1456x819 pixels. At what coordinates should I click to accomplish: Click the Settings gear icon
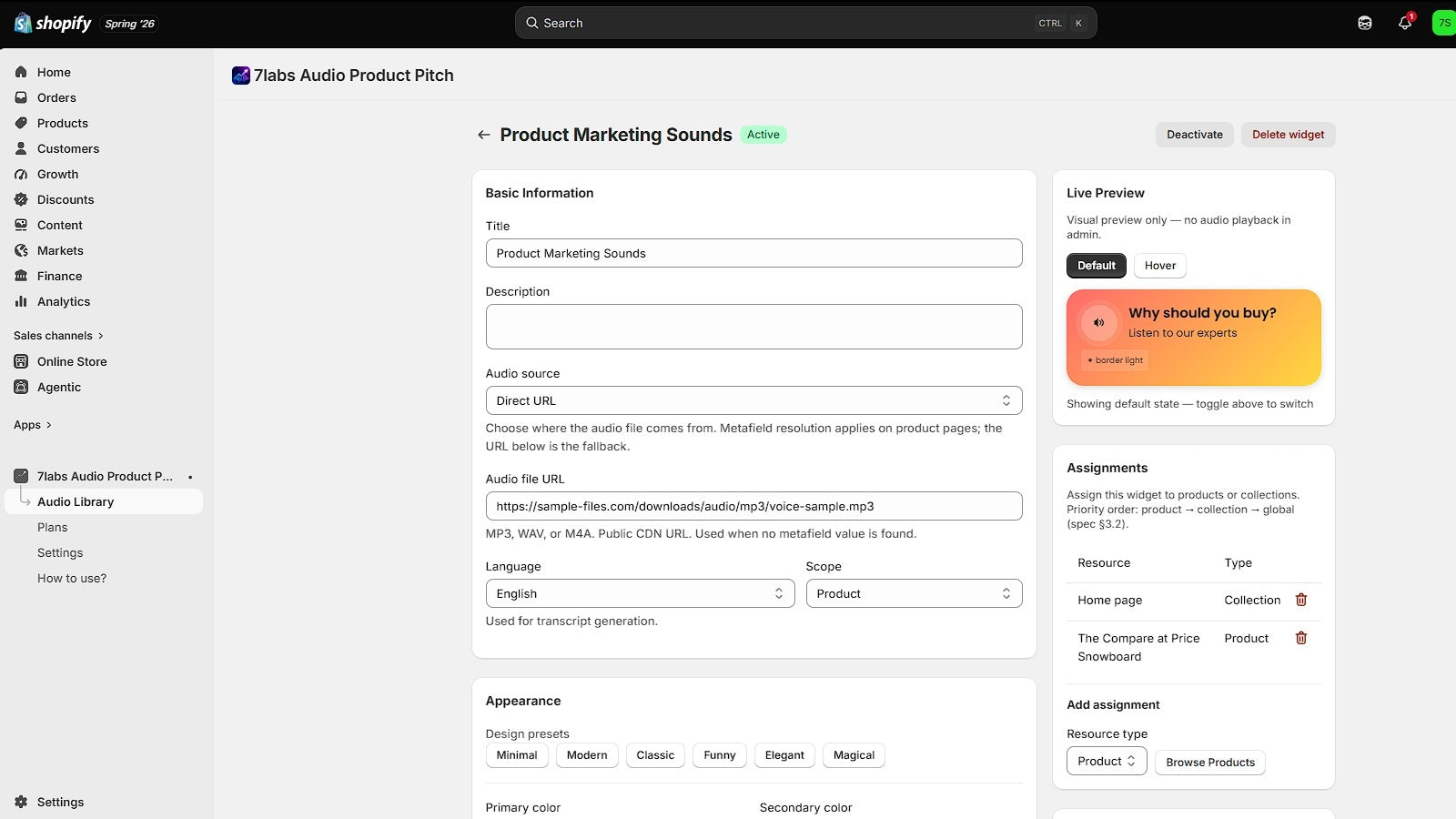point(21,802)
